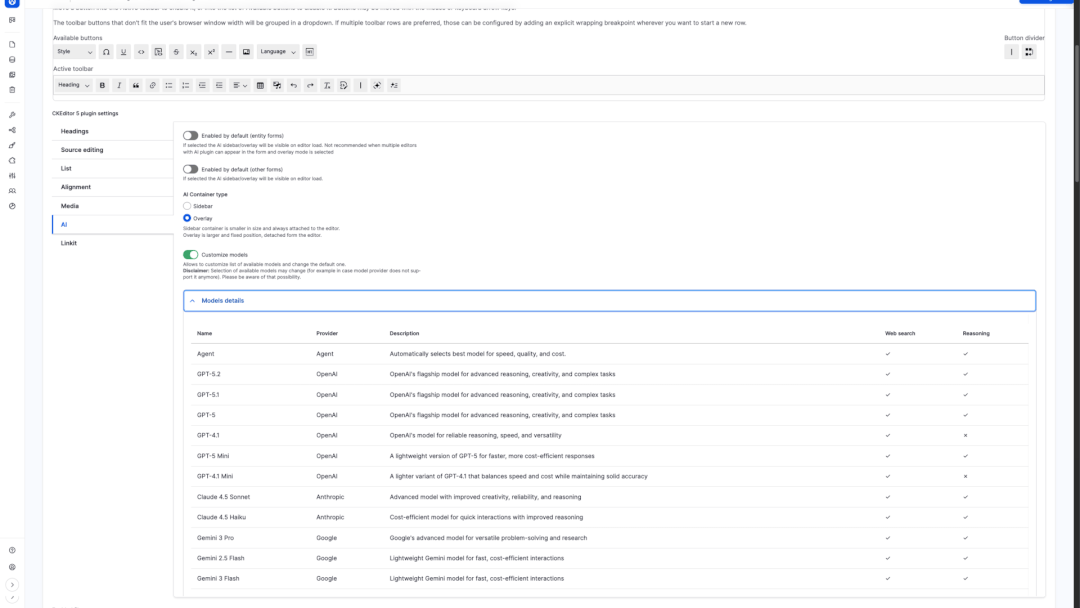Turn off the Customize models switch
This screenshot has height=608, width=1080.
coord(191,255)
